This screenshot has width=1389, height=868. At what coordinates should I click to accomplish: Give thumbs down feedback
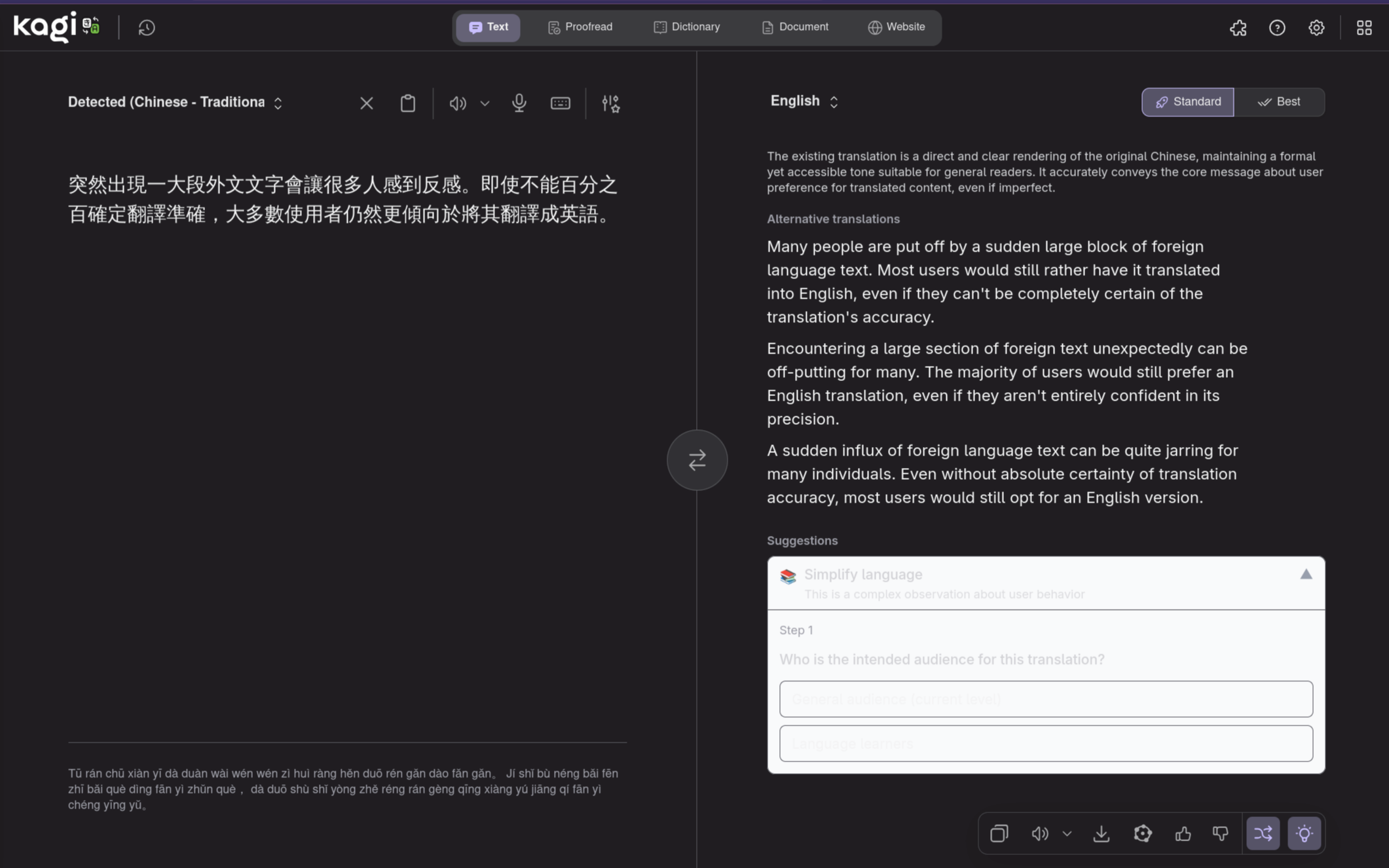coord(1221,833)
